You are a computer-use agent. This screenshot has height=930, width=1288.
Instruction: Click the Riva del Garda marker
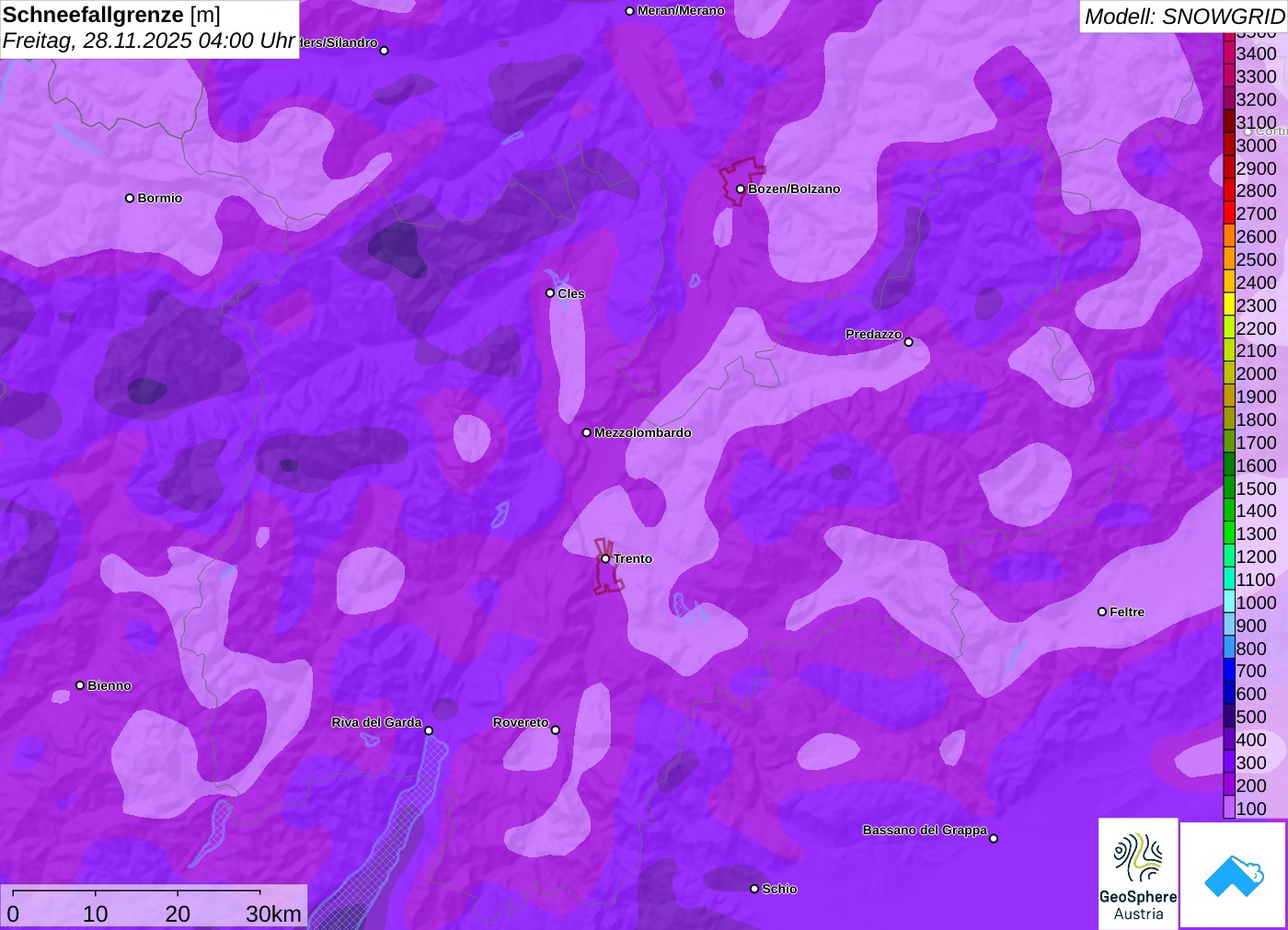coord(429,730)
